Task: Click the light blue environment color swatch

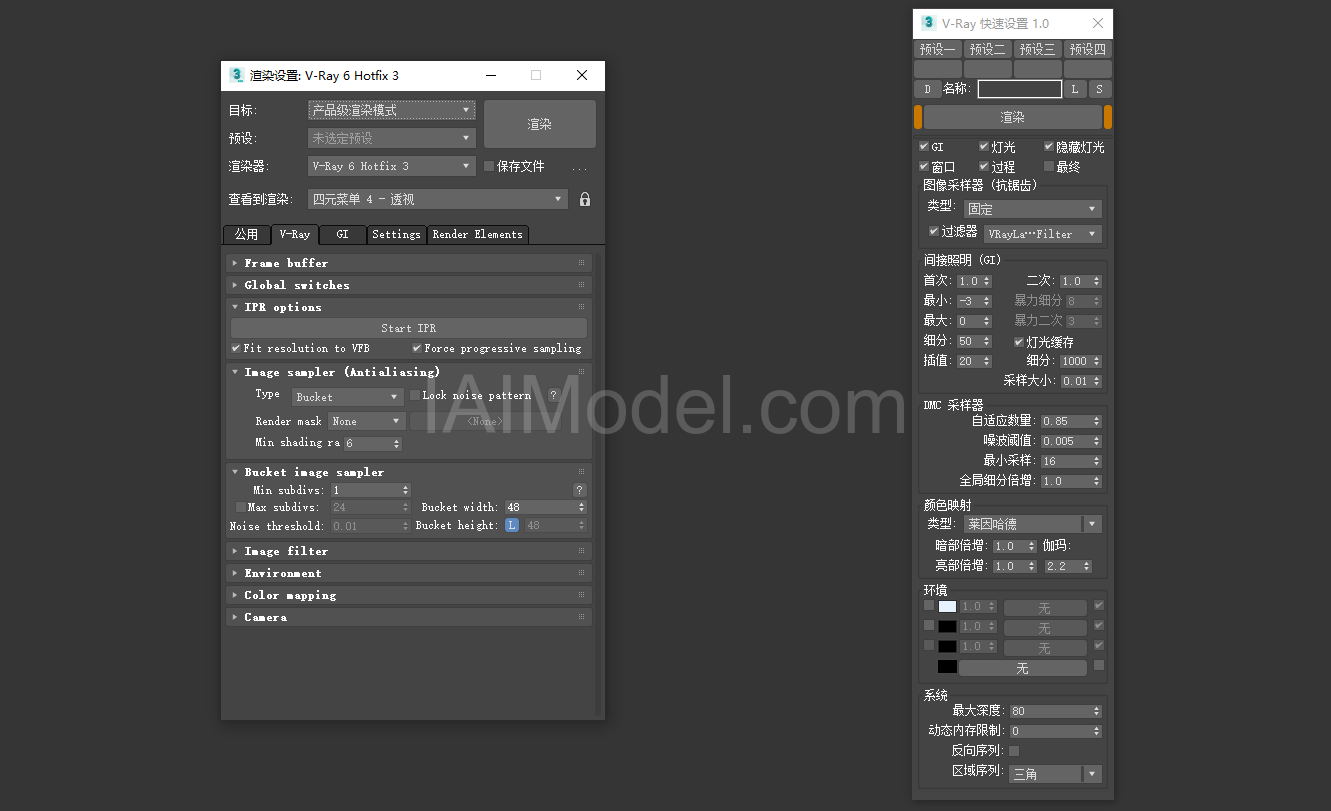Action: pyautogui.click(x=947, y=606)
